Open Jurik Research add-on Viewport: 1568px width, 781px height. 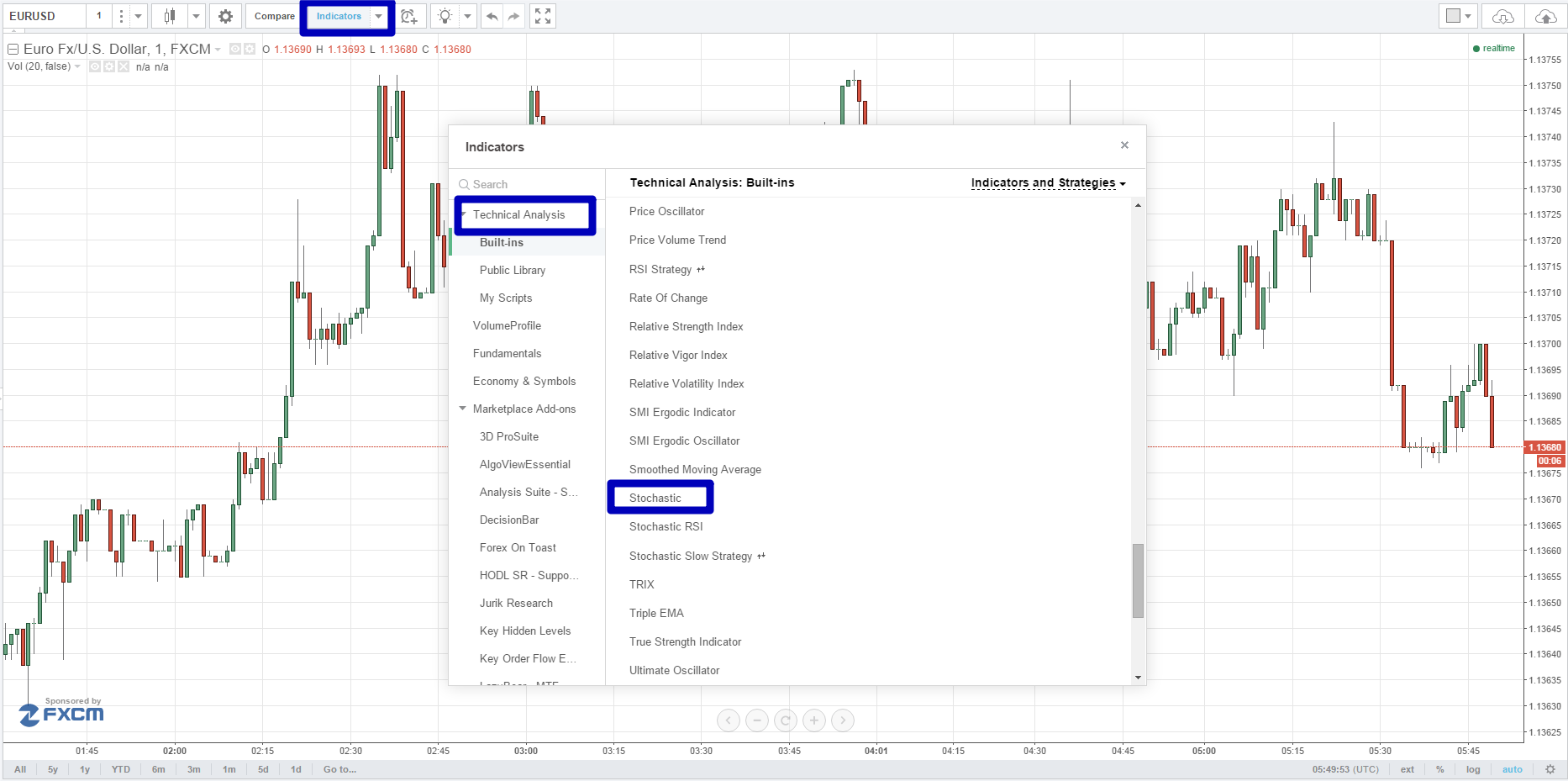[516, 603]
